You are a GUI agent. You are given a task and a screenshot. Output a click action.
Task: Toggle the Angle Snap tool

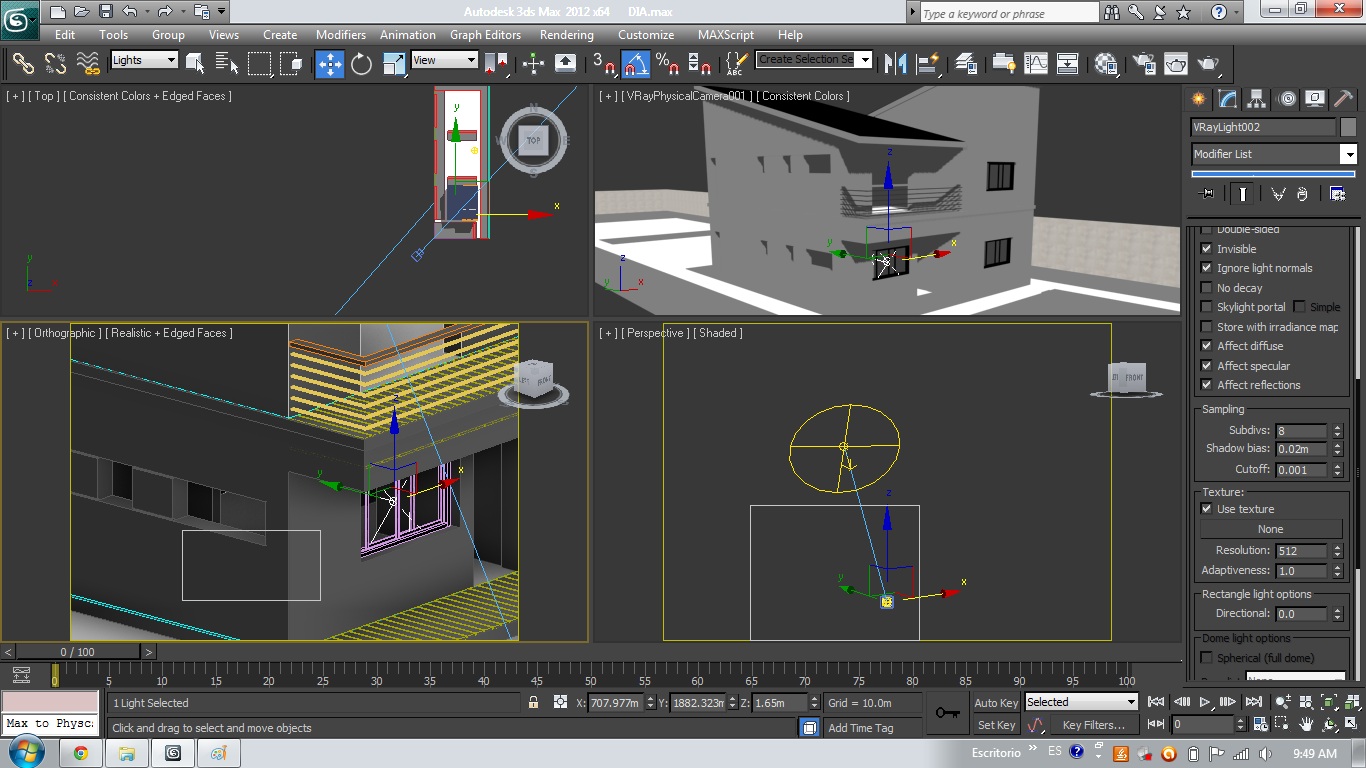pos(636,64)
